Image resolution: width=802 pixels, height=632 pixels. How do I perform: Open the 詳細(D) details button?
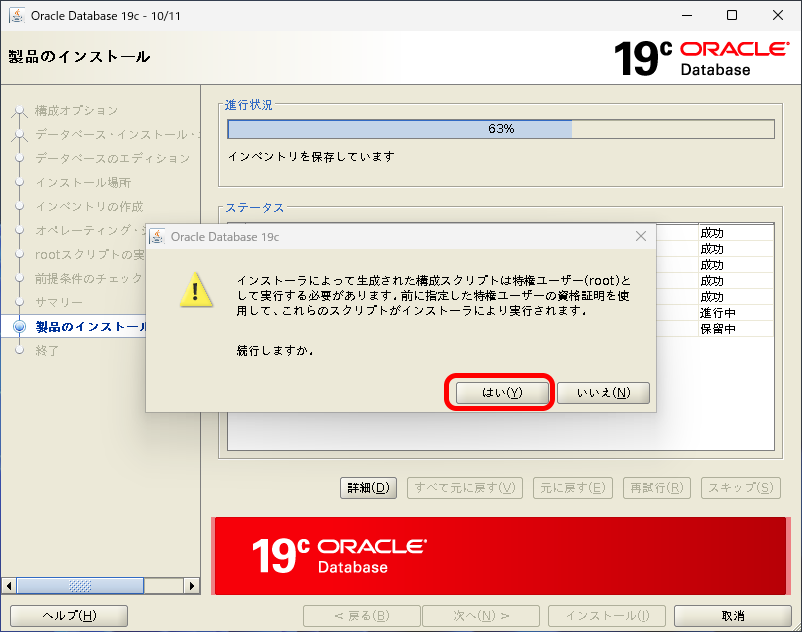pyautogui.click(x=368, y=488)
